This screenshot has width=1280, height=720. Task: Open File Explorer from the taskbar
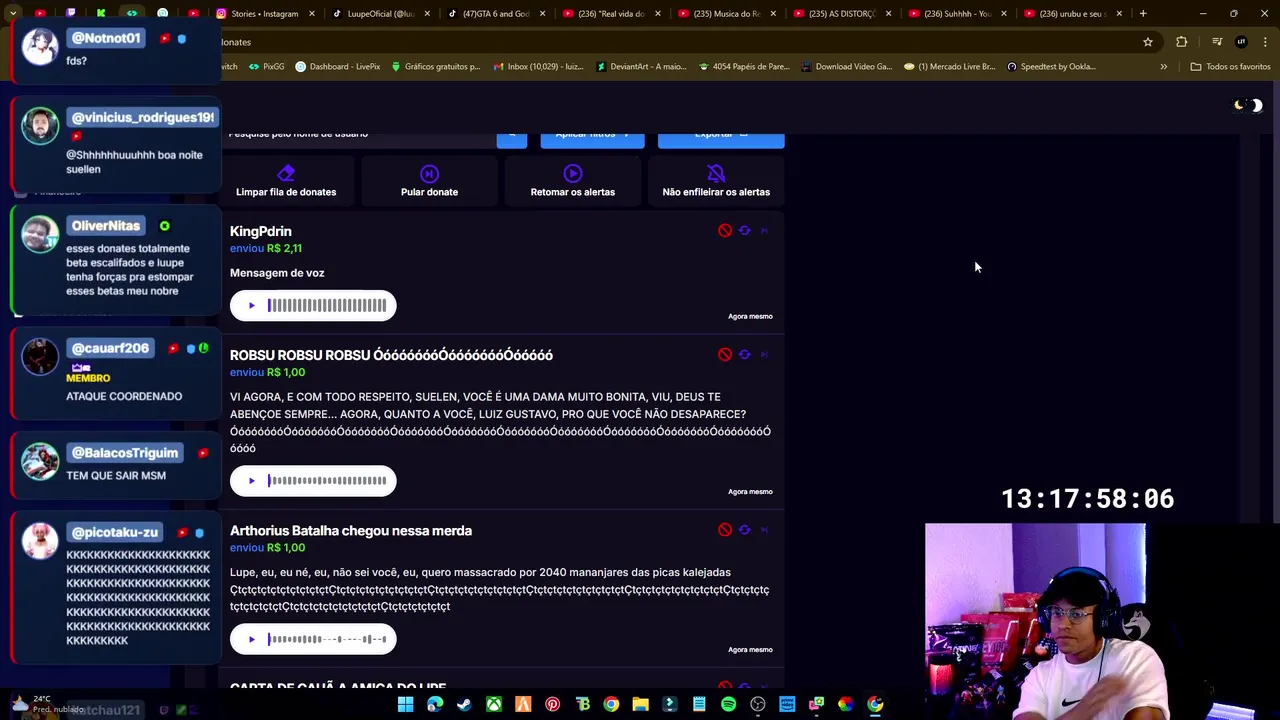[640, 704]
